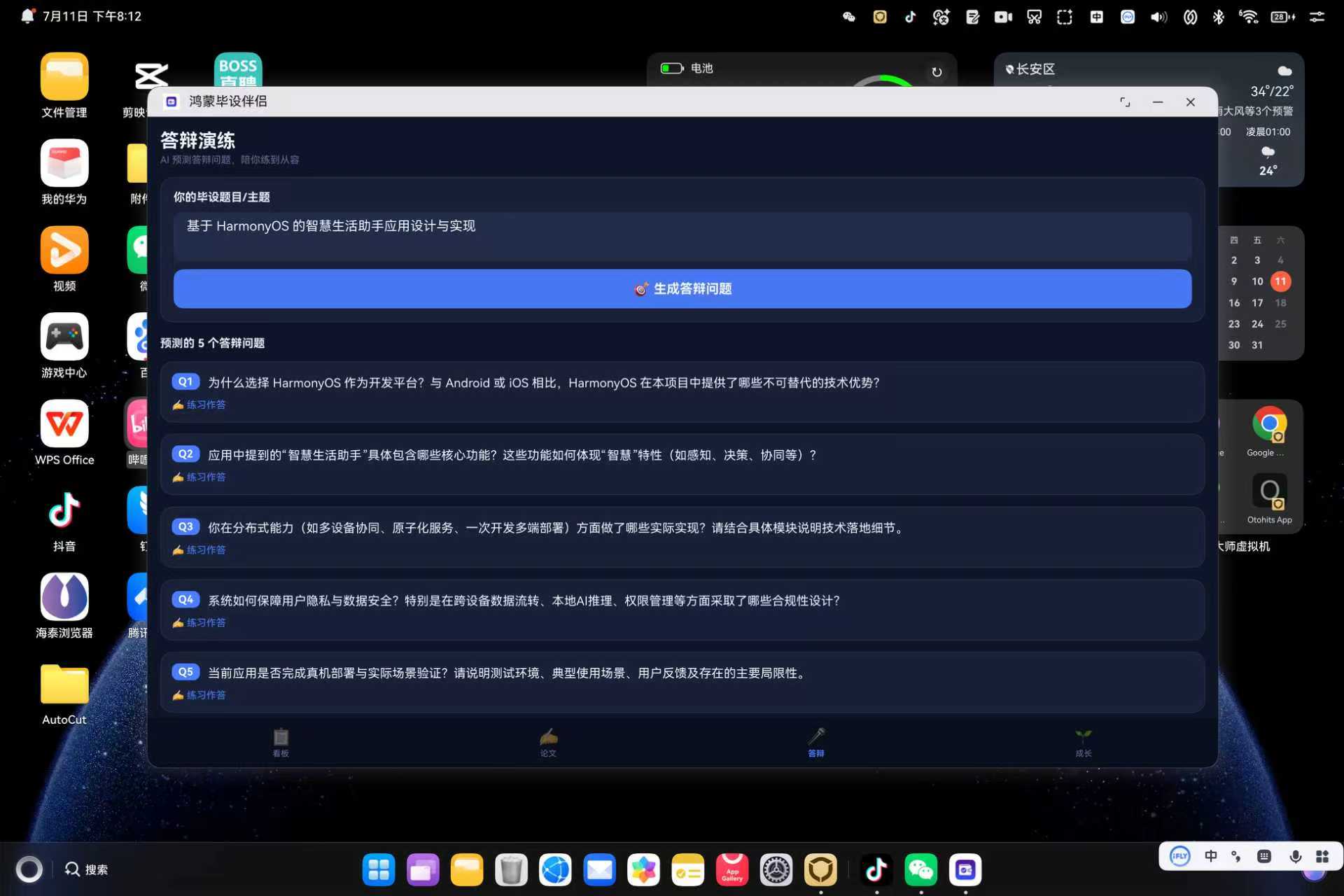
Task: Open 练习作答 for question Q4
Action: 199,623
